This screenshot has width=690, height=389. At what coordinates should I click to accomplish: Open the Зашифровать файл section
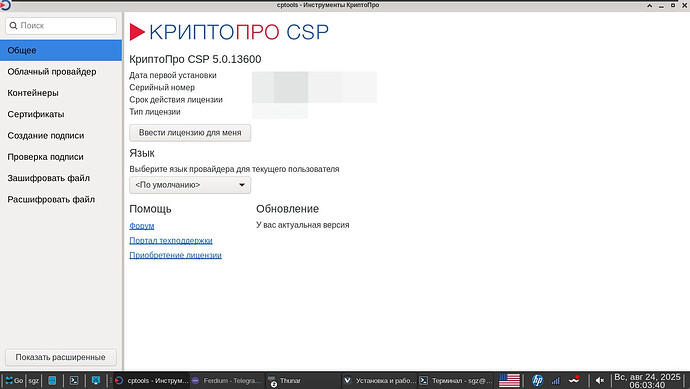pos(61,178)
